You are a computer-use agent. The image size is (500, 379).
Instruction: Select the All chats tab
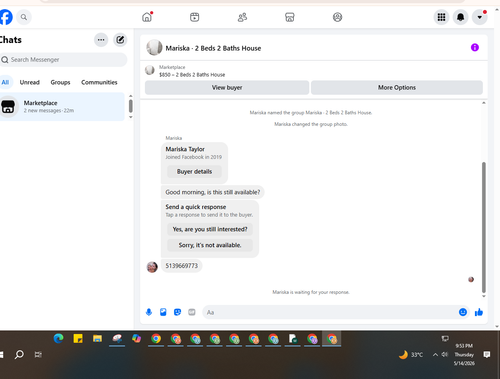pos(5,82)
